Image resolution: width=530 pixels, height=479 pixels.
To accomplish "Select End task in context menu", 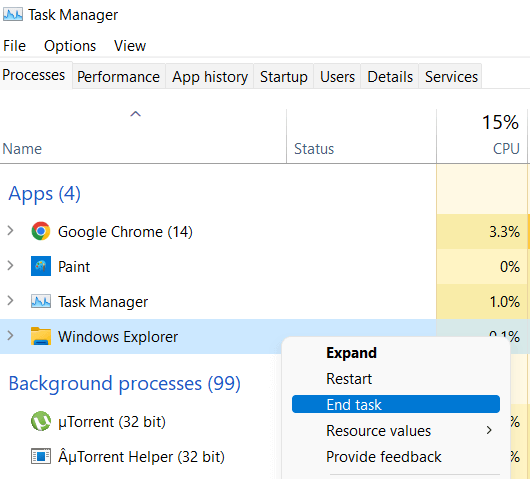I will (x=396, y=404).
